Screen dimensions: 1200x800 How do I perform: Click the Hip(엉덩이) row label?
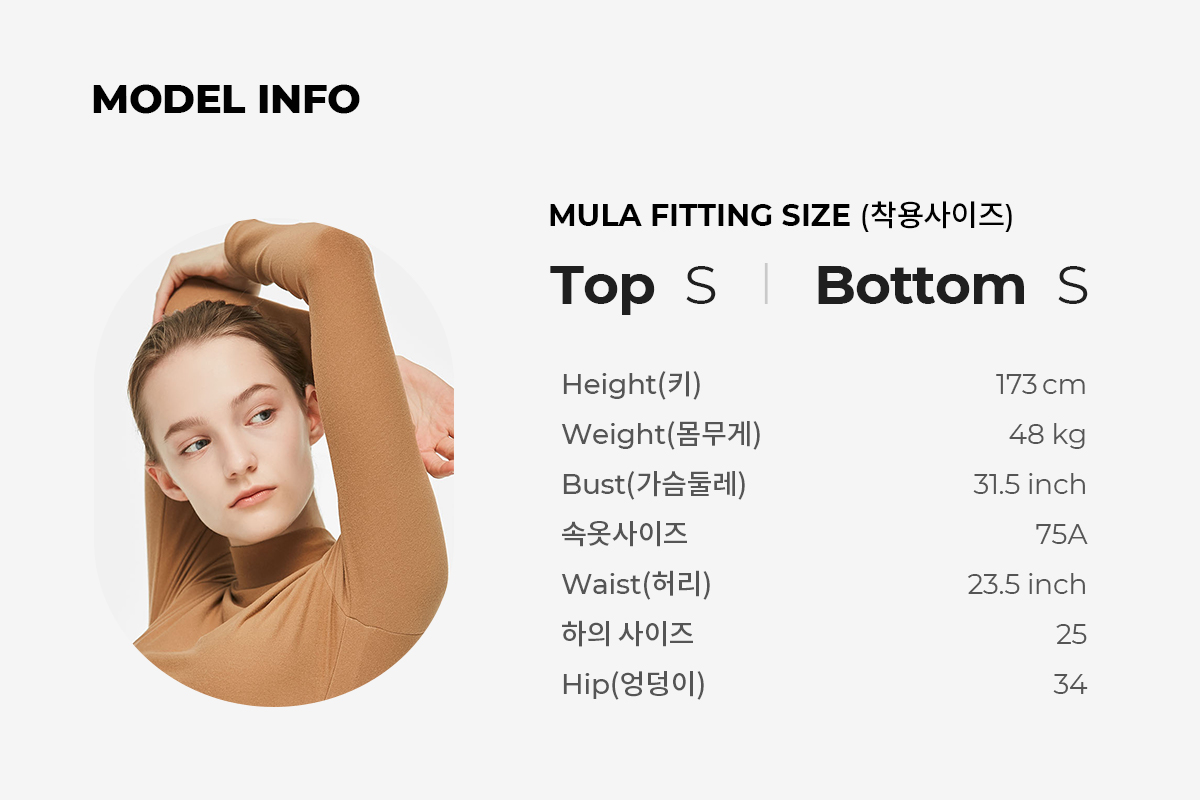(634, 685)
